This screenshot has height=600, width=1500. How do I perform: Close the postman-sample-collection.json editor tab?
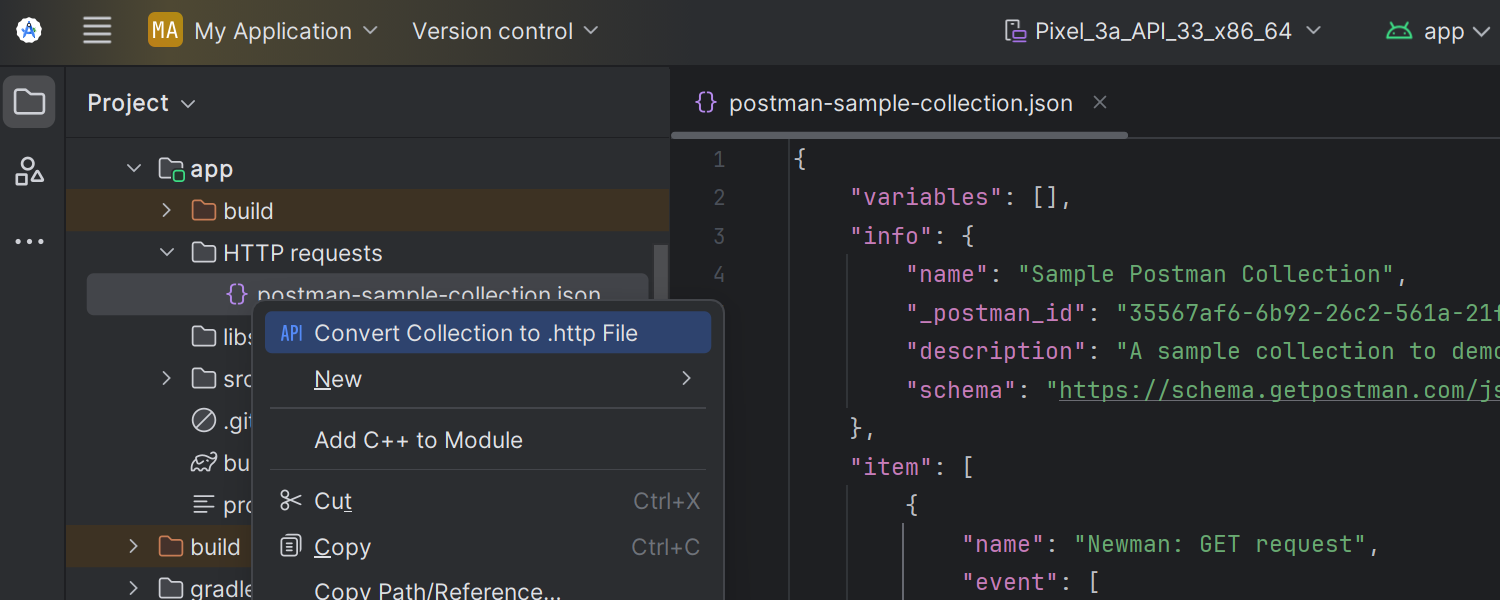click(1100, 102)
